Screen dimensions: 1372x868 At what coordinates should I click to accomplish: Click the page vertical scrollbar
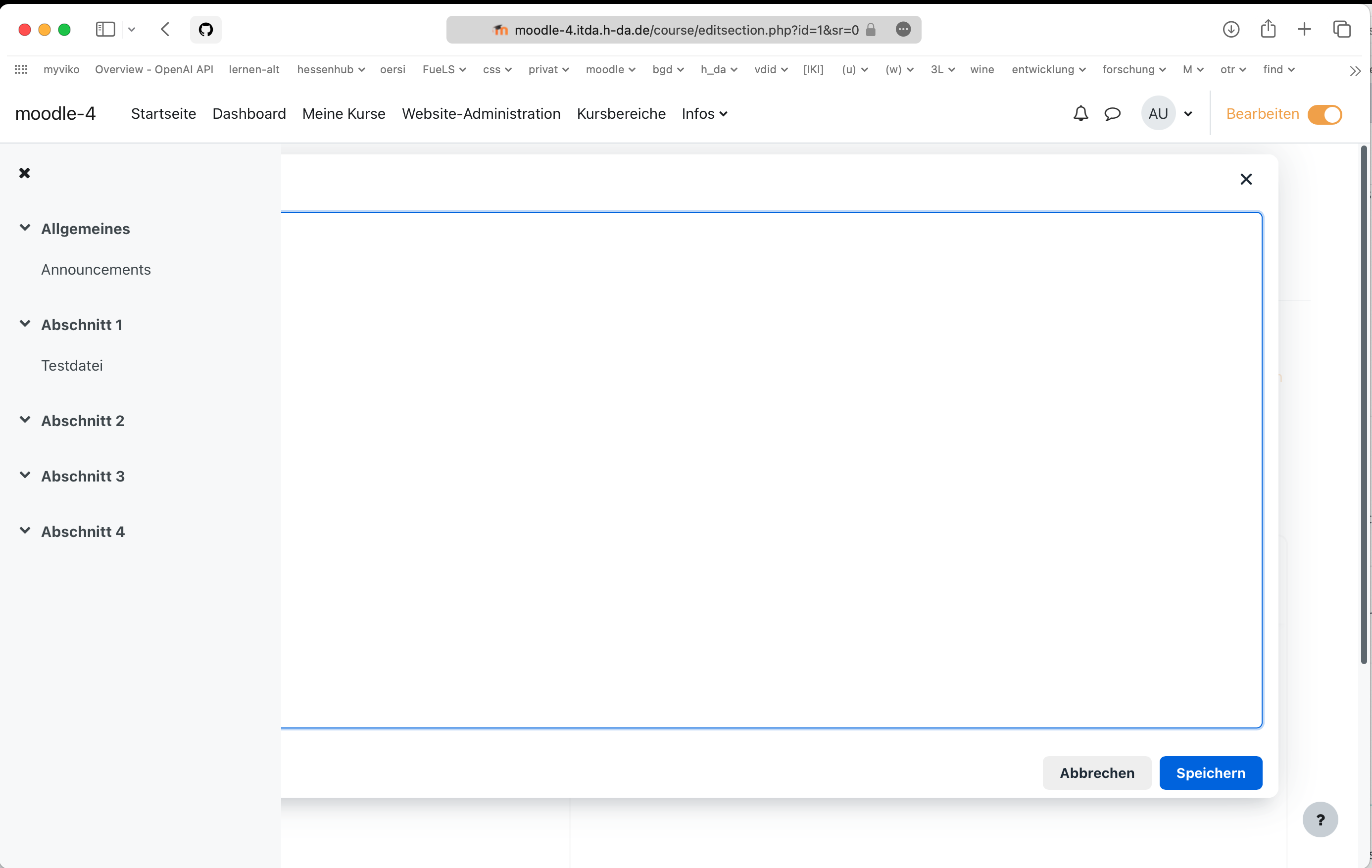coord(1364,404)
